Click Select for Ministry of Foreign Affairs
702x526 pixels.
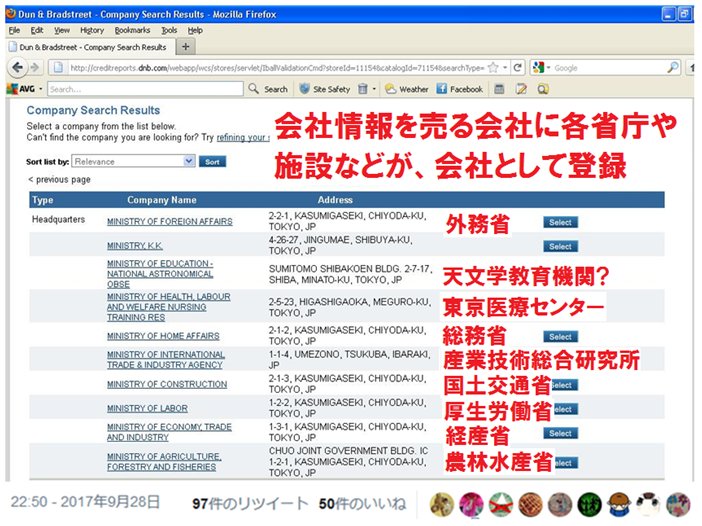[x=561, y=222]
